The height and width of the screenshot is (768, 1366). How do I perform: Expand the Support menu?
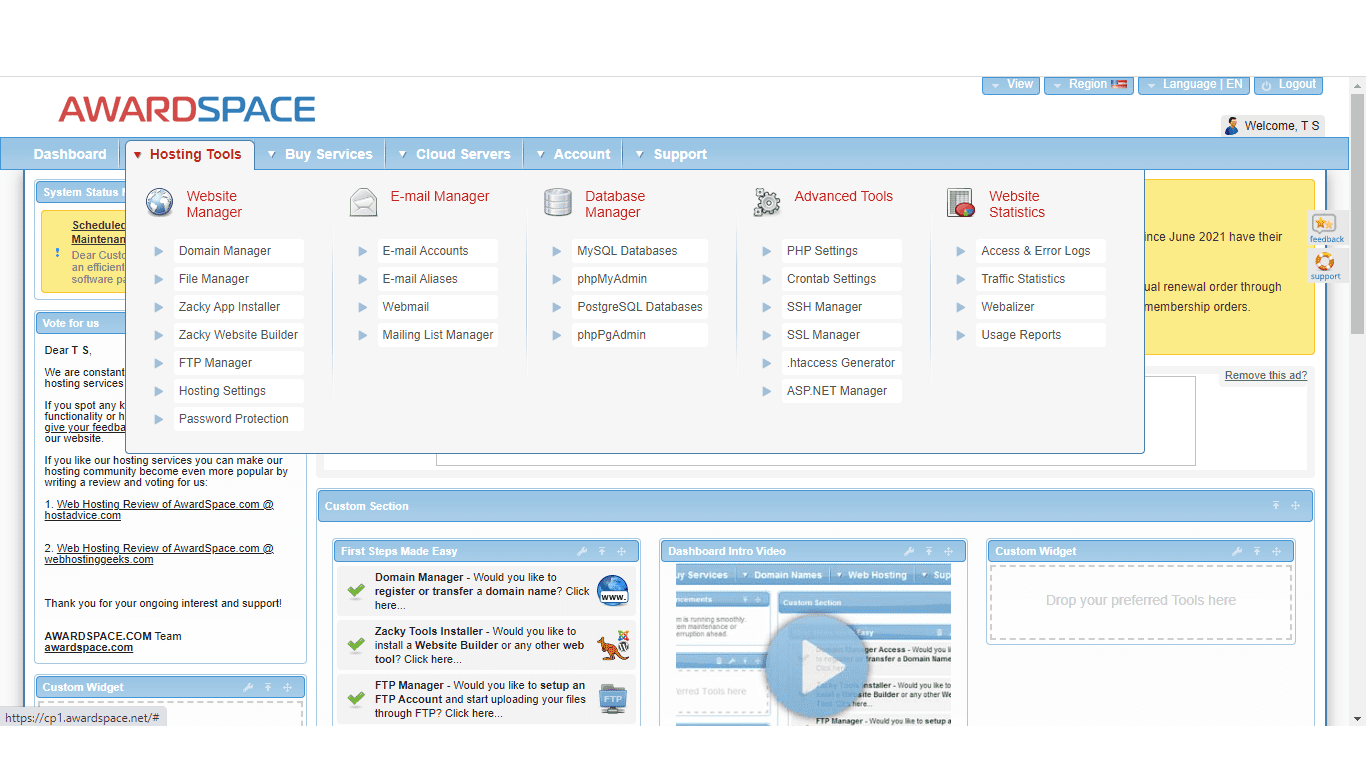coord(670,154)
